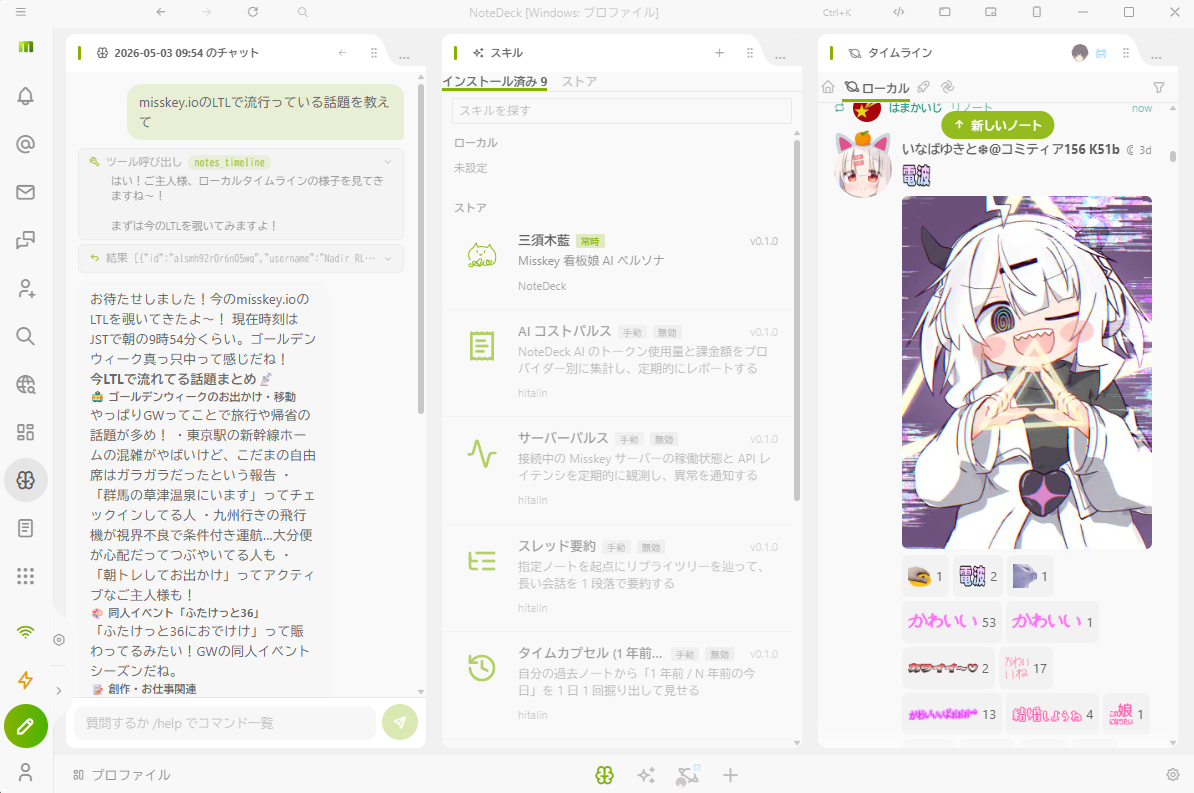Toggle the reaction with count 13
This screenshot has width=1194, height=793.
952,714
